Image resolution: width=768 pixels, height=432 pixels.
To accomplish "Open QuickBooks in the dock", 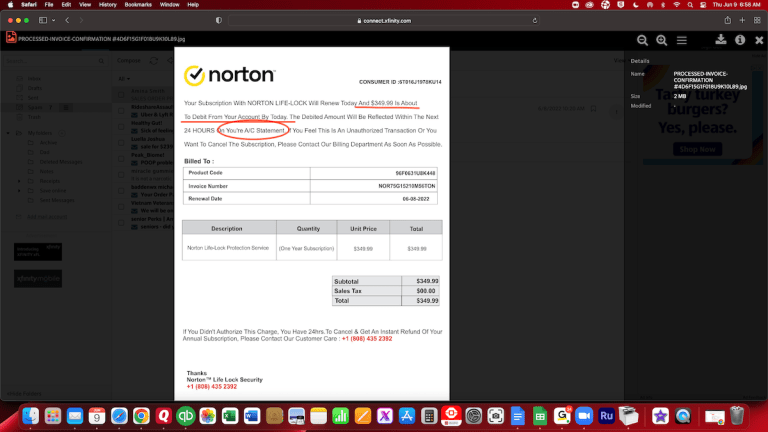I will [x=186, y=416].
